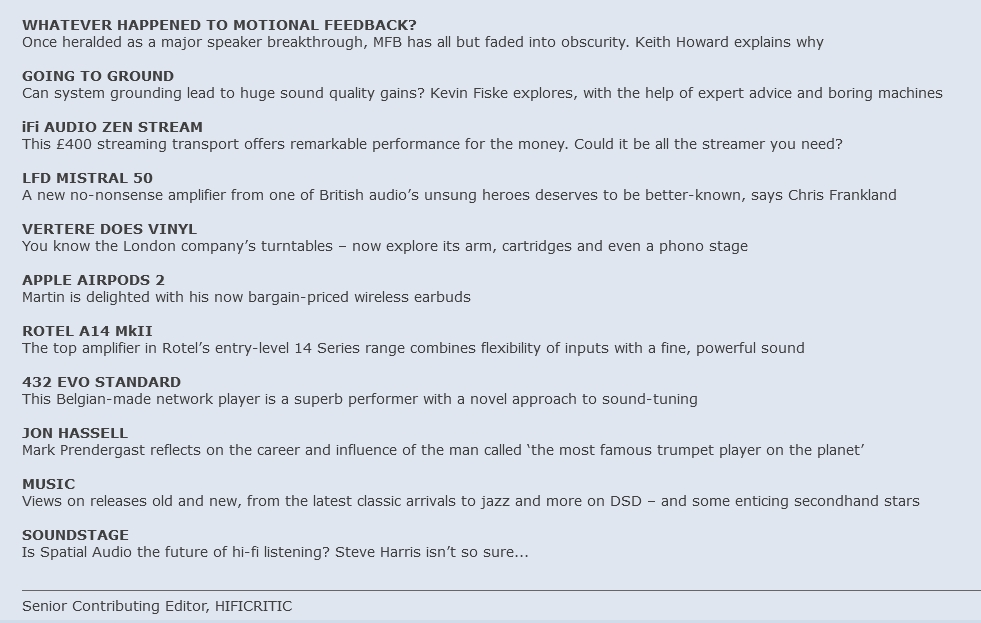981x623 pixels.
Task: Click the 'Vertere Does Vinyl' heading
Action: pos(109,229)
